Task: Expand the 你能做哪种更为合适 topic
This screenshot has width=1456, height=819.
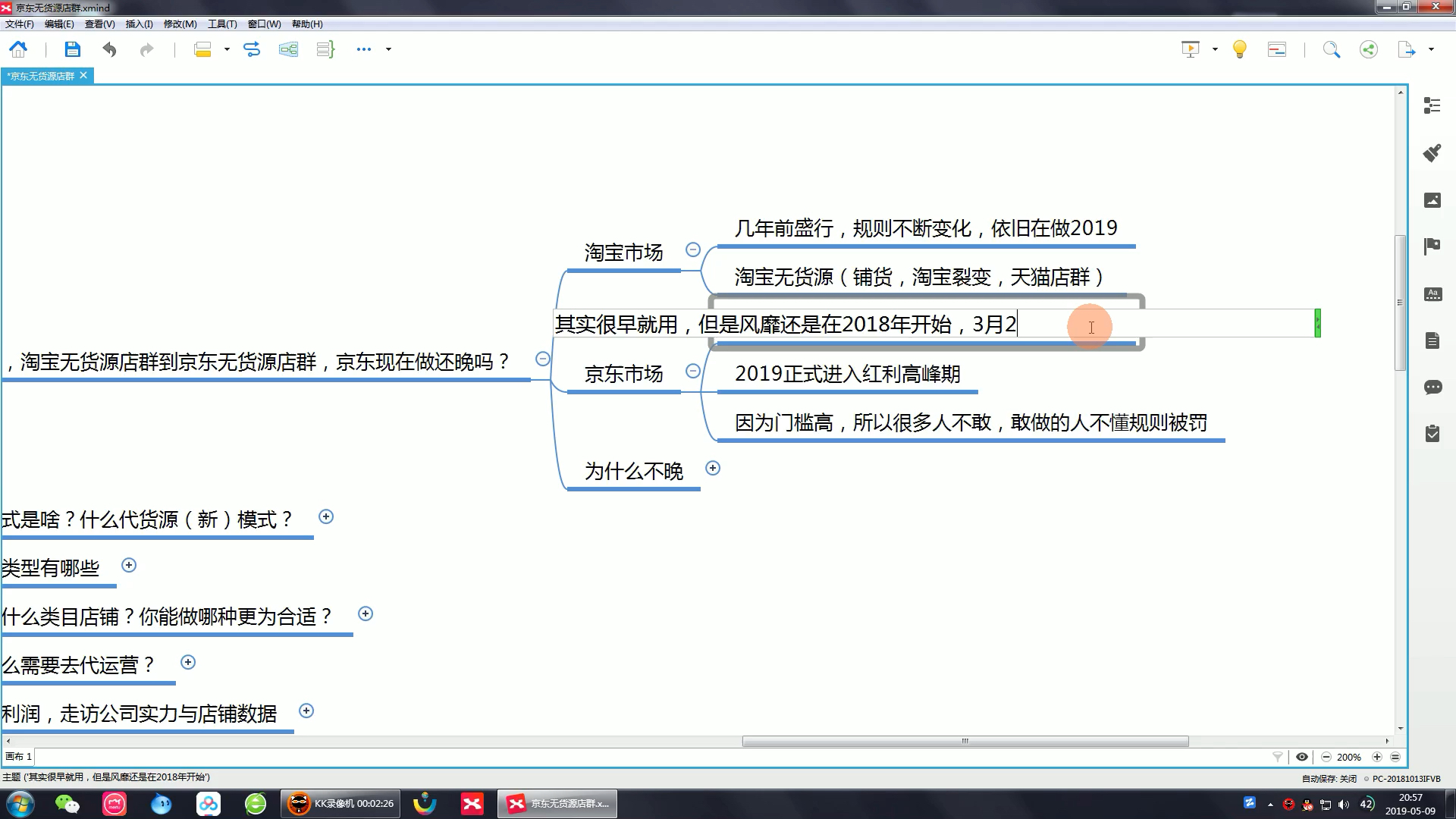Action: [366, 613]
